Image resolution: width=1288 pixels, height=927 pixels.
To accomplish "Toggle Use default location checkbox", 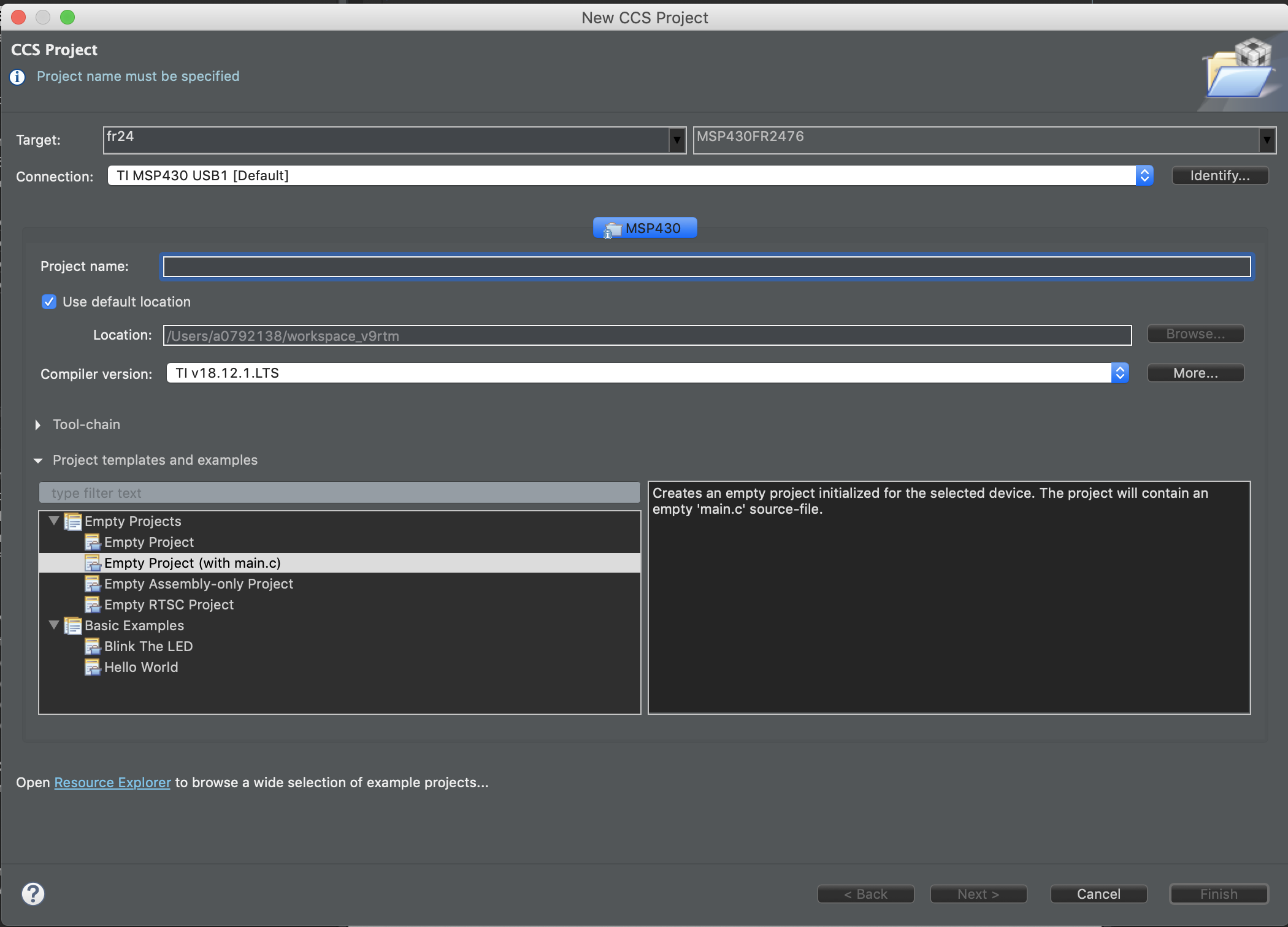I will coord(49,302).
